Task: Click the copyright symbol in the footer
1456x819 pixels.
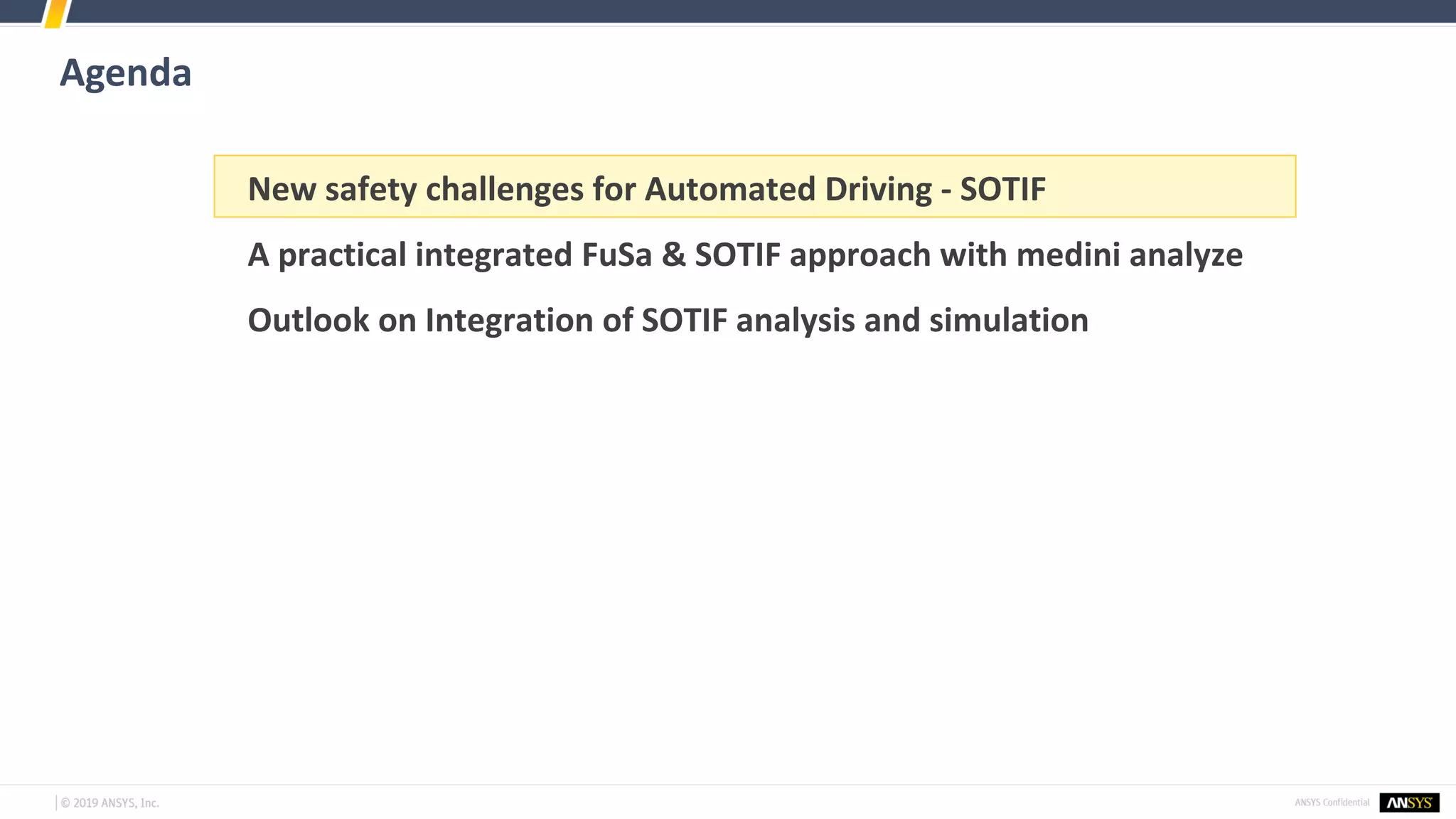Action: [x=65, y=803]
